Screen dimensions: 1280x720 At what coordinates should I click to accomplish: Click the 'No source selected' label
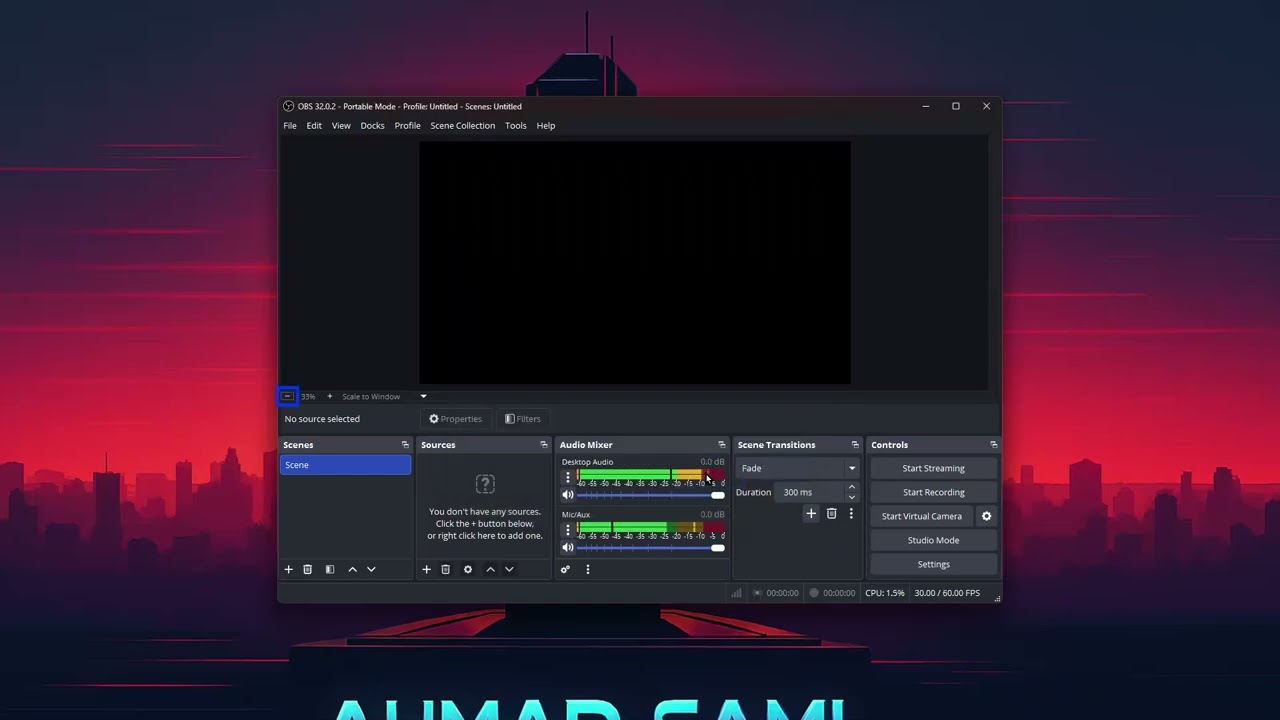pos(322,419)
